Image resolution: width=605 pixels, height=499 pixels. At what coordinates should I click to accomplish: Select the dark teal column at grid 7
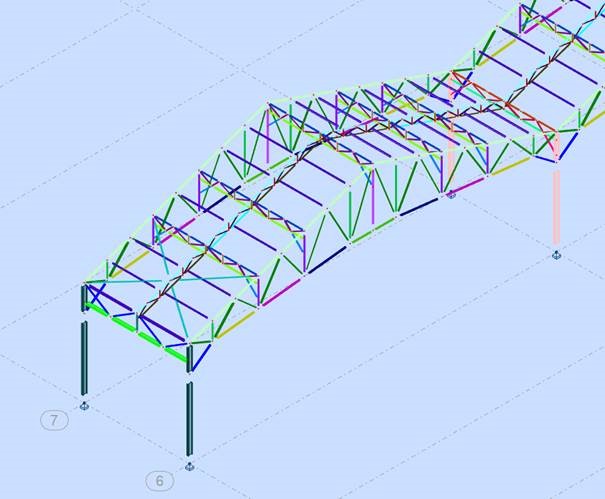click(x=84, y=358)
